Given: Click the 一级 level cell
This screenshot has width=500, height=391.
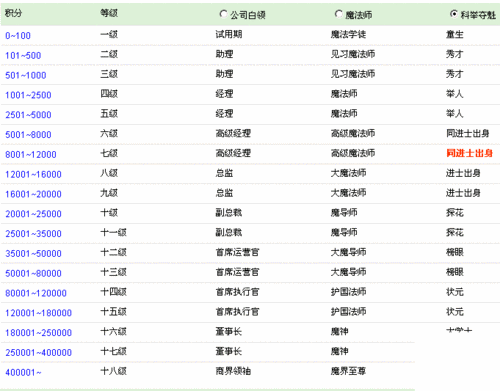Looking at the screenshot, I should (109, 34).
